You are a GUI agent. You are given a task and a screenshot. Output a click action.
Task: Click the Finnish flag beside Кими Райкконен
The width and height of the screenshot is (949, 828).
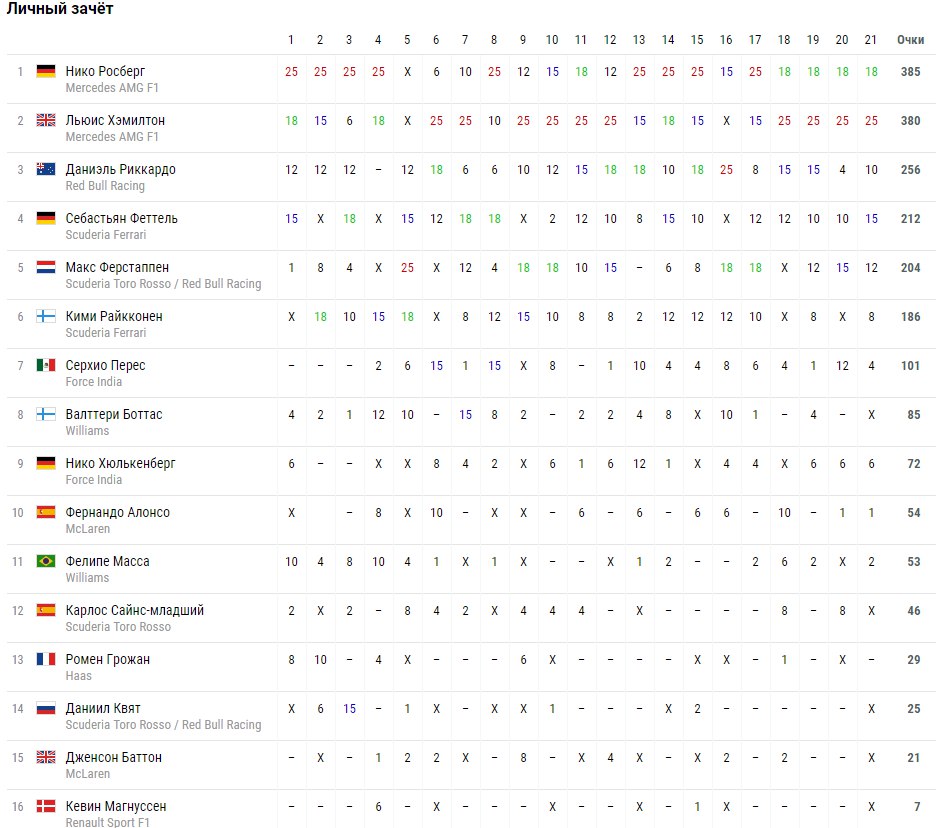tap(45, 317)
